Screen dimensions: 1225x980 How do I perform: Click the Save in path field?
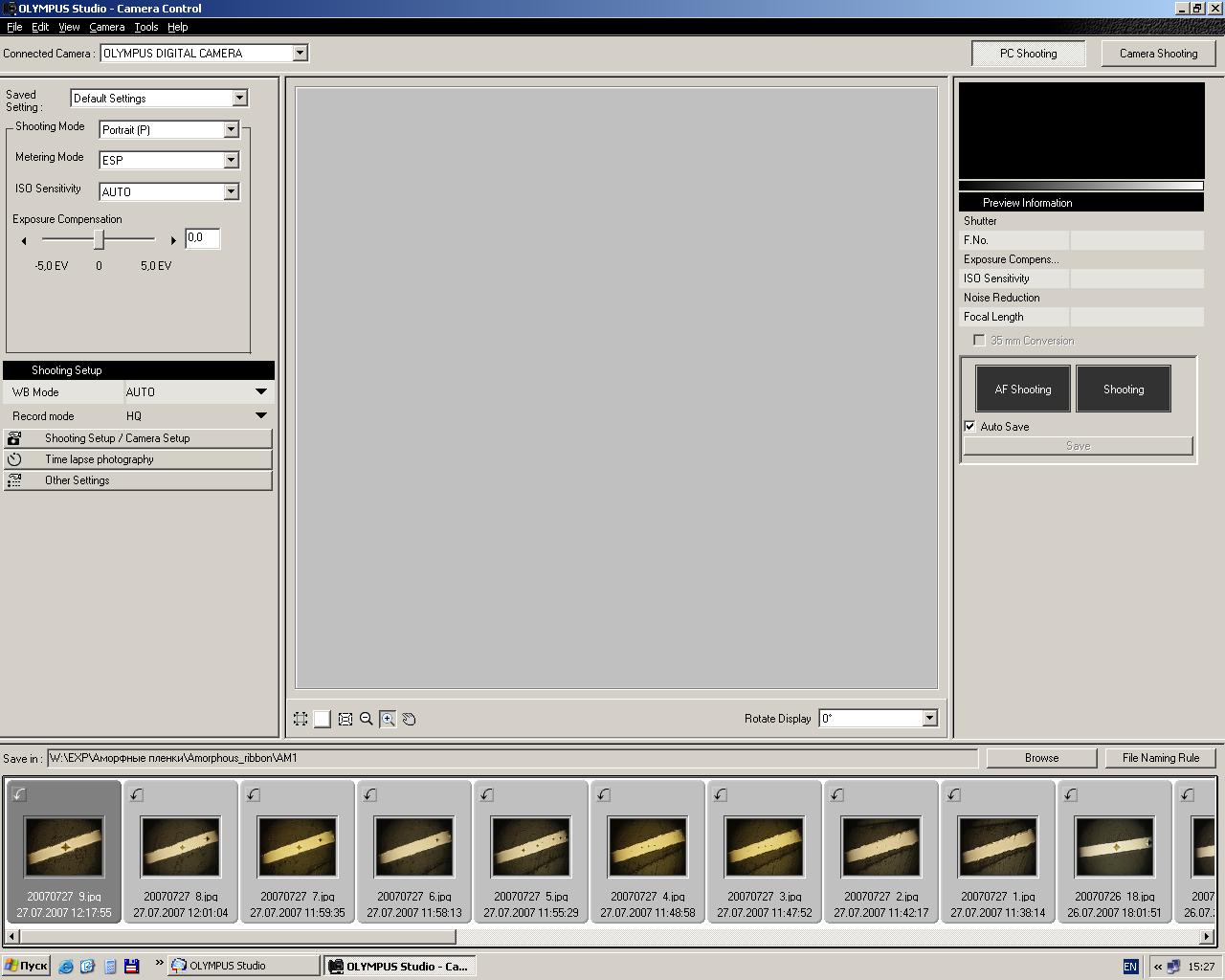[513, 758]
